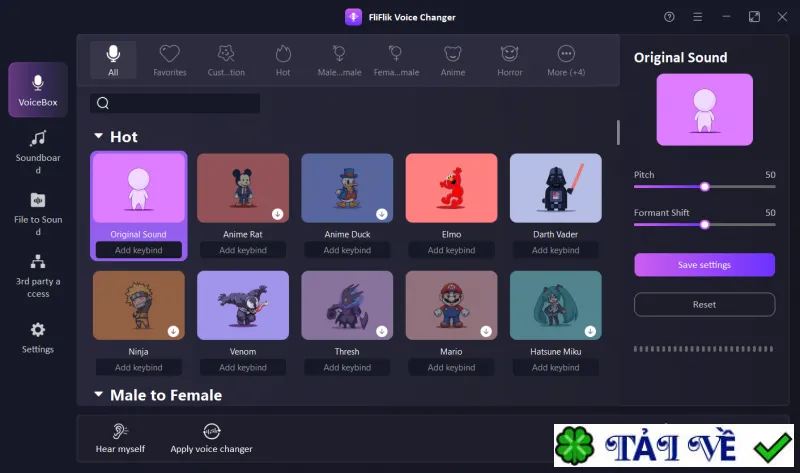Select the Hatsune Miku voice
The width and height of the screenshot is (800, 473).
pos(556,305)
